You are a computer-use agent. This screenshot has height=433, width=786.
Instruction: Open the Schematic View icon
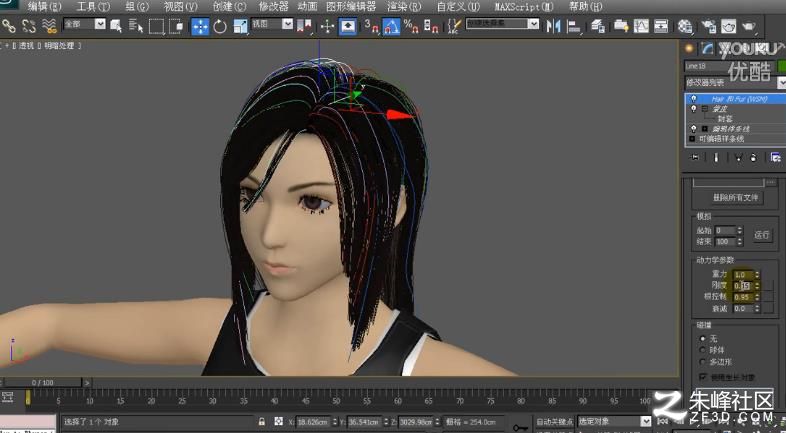click(x=661, y=26)
